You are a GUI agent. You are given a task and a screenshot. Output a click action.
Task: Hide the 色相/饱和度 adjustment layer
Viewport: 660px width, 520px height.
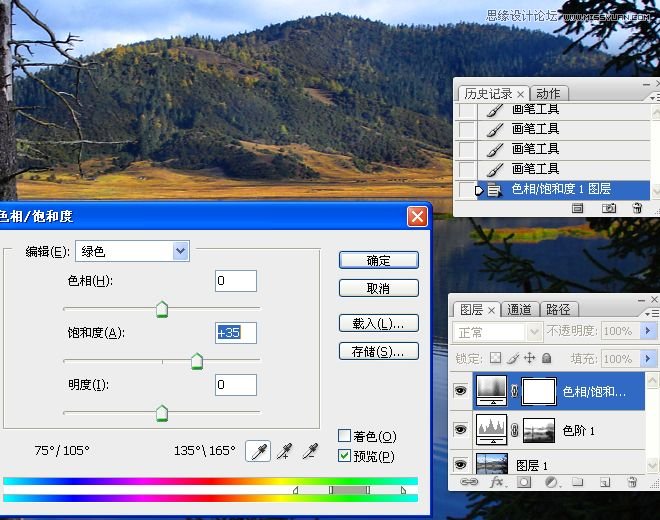coord(460,391)
